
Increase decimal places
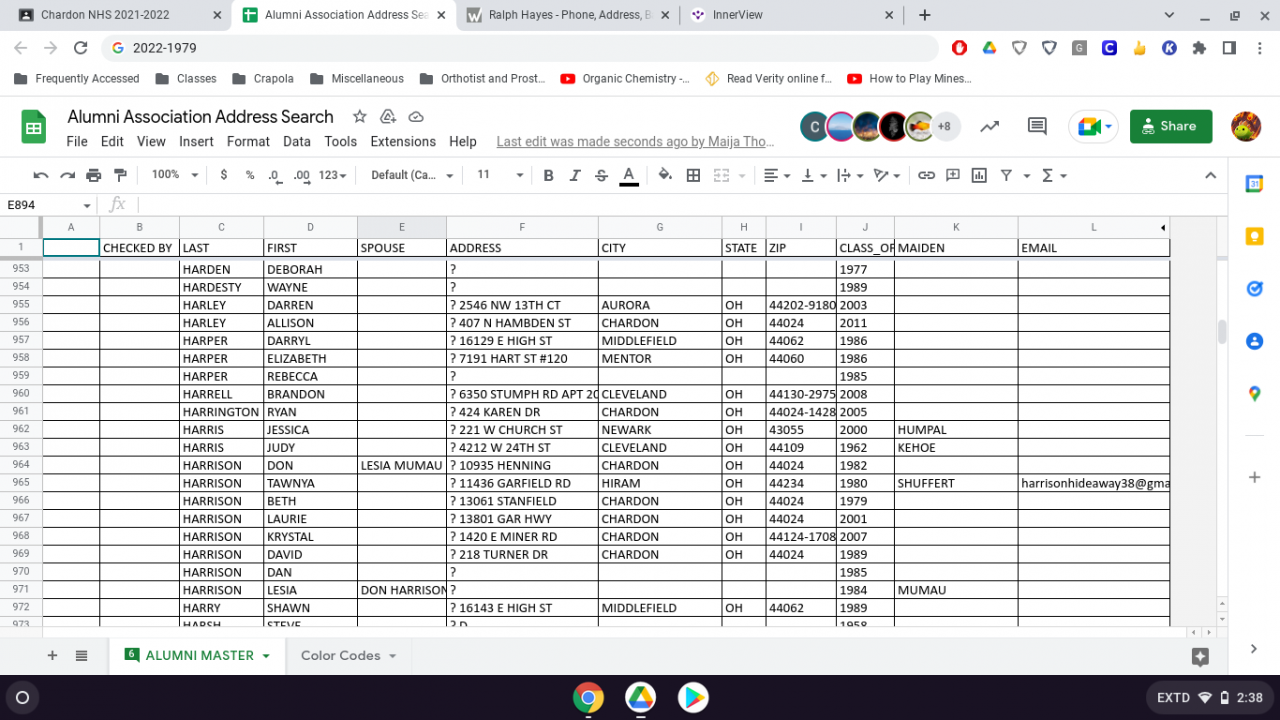point(302,175)
